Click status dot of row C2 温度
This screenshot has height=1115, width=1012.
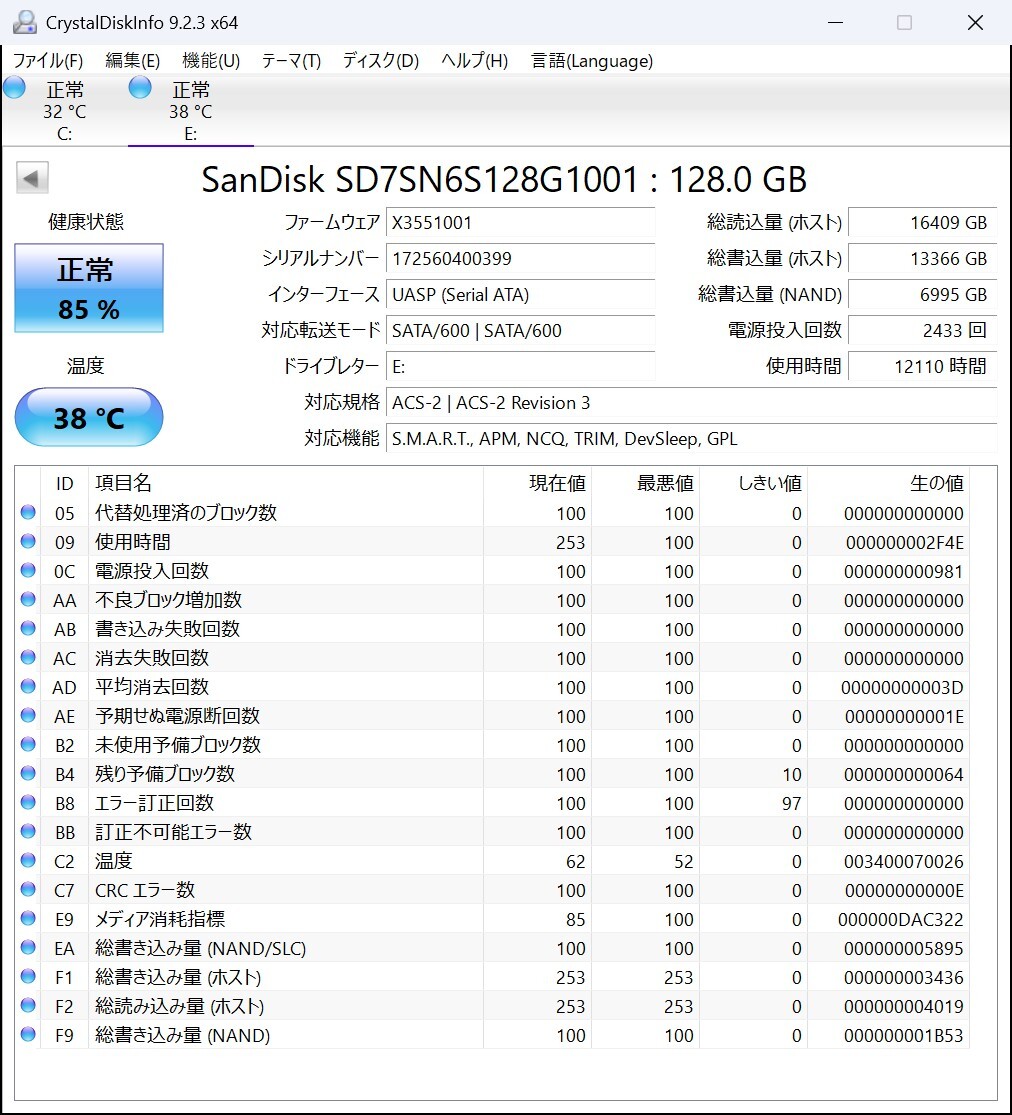click(28, 860)
